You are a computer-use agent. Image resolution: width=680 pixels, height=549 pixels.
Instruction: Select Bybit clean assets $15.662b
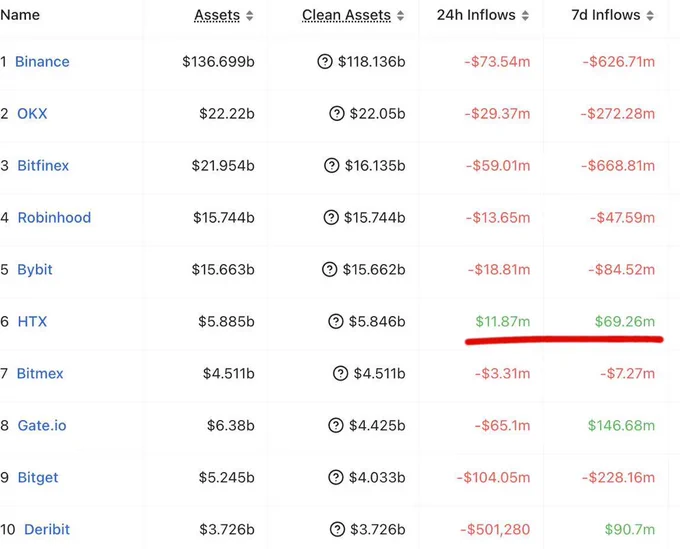point(374,269)
